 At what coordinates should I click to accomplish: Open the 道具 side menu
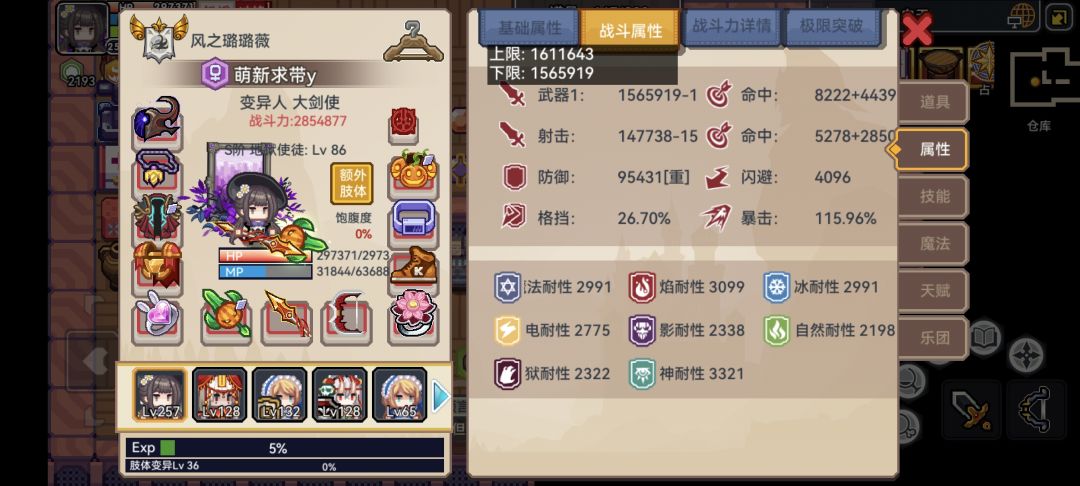click(933, 103)
